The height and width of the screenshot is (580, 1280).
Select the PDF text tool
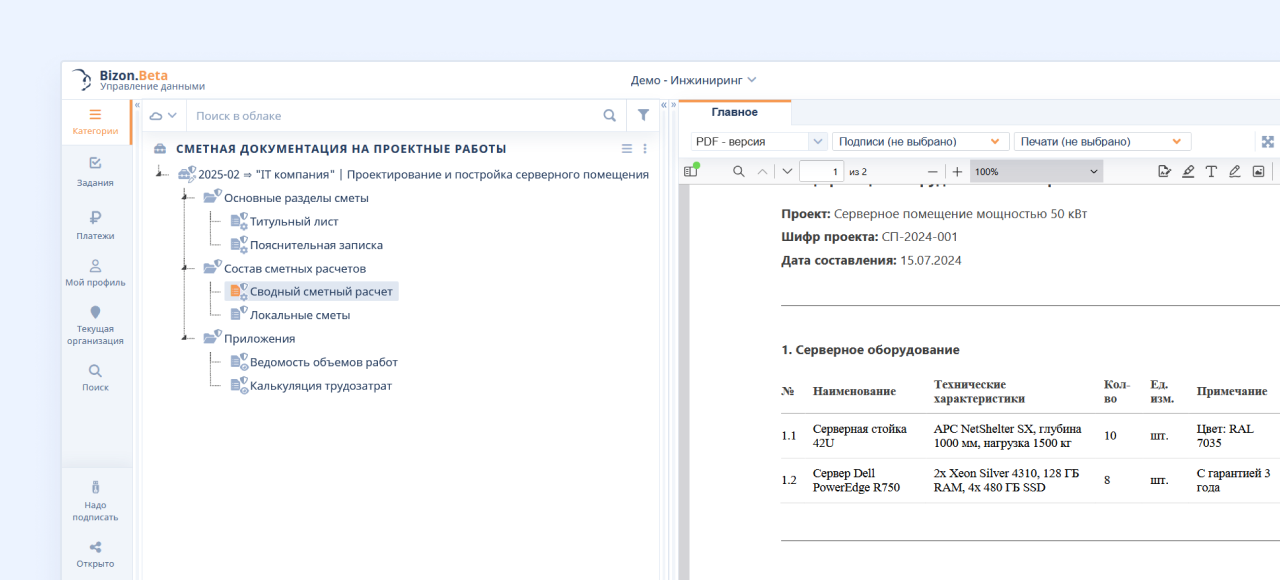tap(1211, 171)
